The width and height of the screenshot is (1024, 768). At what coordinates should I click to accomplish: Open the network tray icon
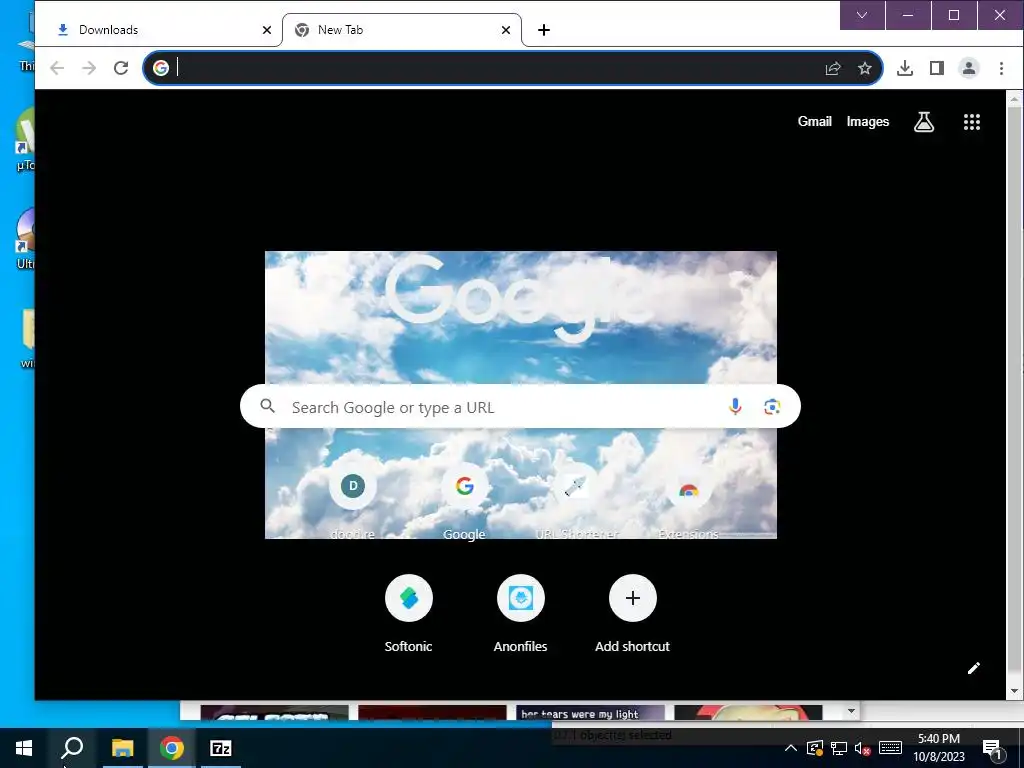tap(839, 748)
